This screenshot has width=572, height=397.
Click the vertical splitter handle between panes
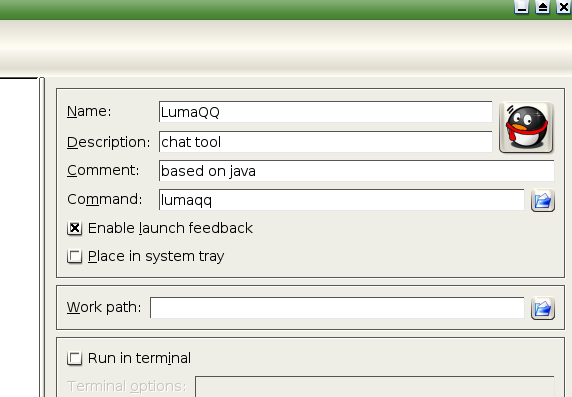[x=42, y=237]
